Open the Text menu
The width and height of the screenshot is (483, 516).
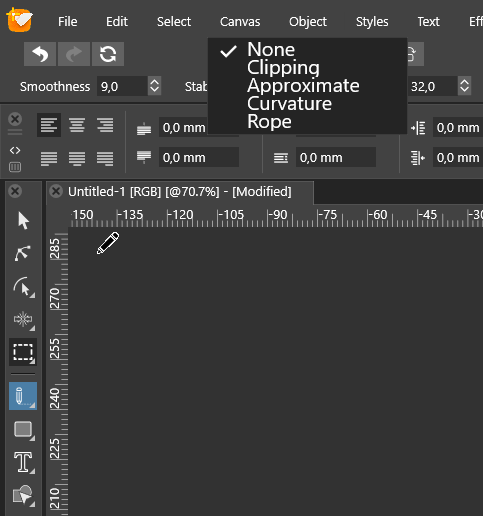[x=428, y=22]
